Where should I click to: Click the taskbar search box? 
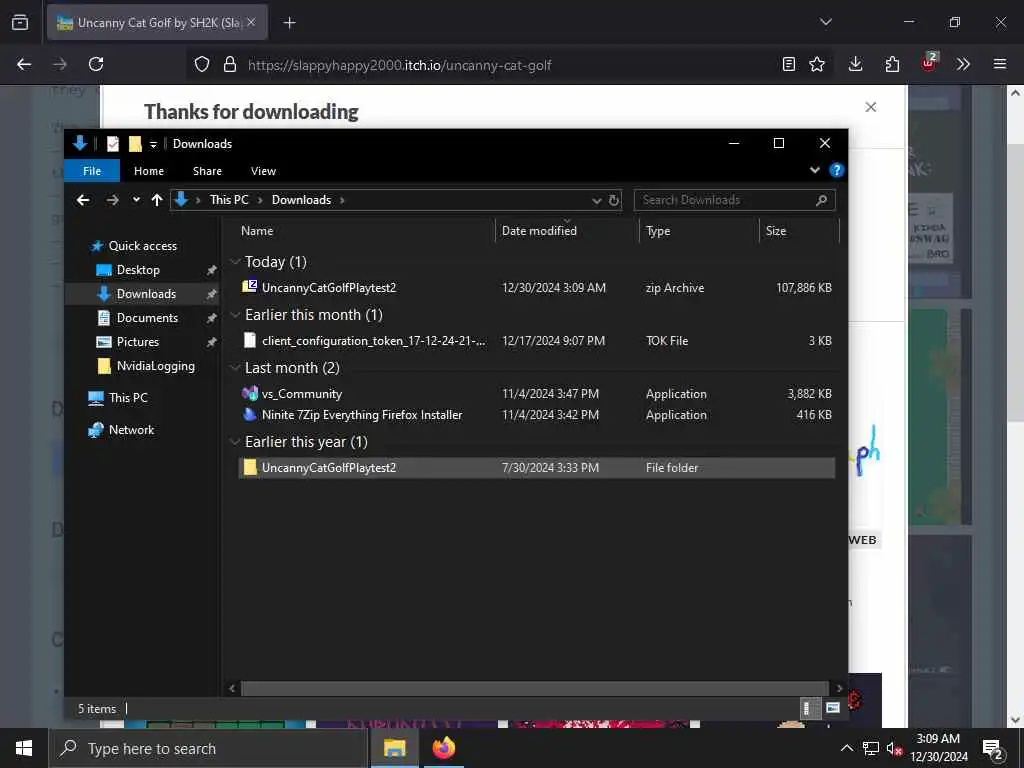pos(208,748)
